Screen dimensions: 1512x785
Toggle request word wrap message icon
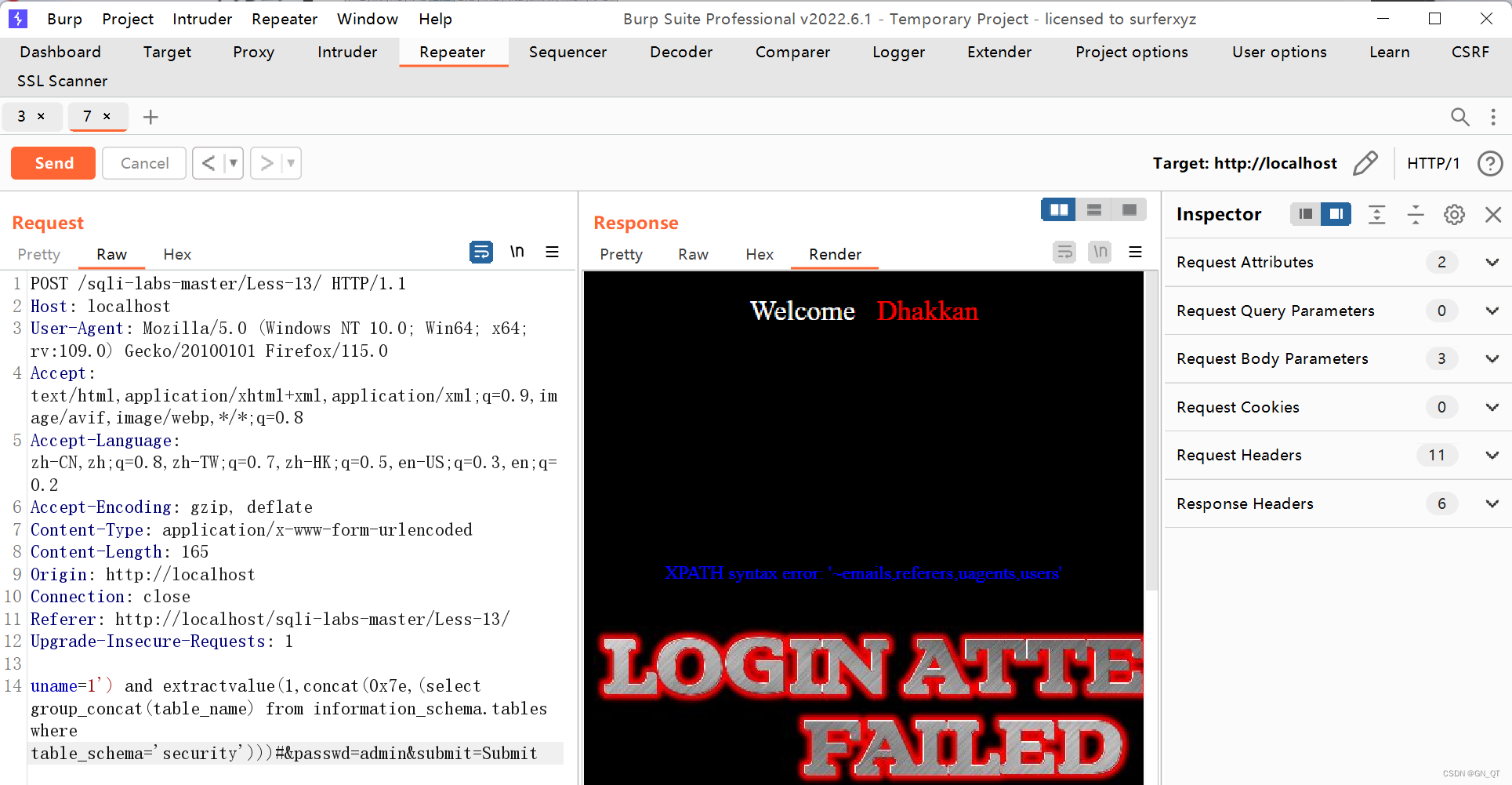(x=480, y=252)
